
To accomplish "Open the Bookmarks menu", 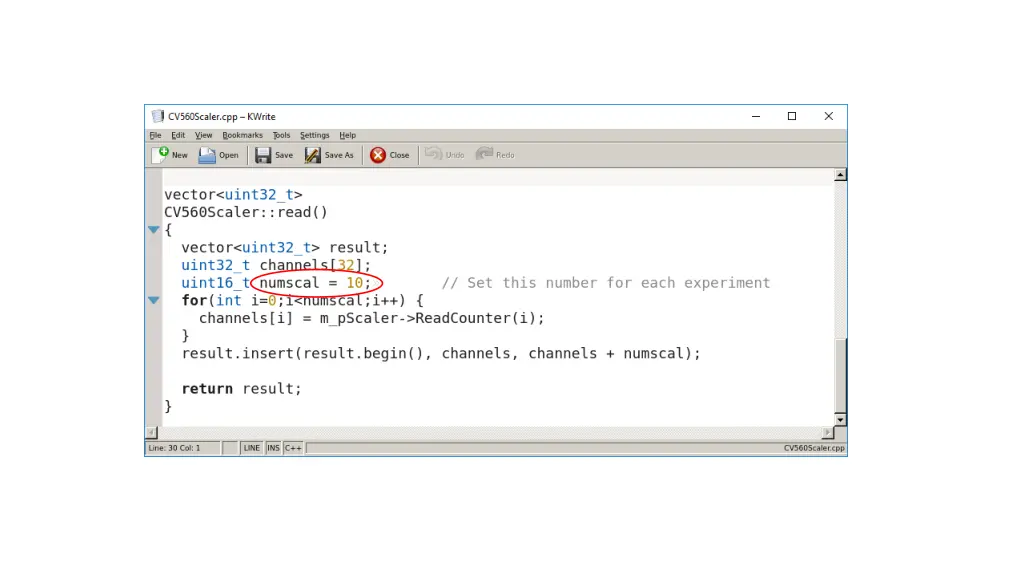I will tap(242, 135).
